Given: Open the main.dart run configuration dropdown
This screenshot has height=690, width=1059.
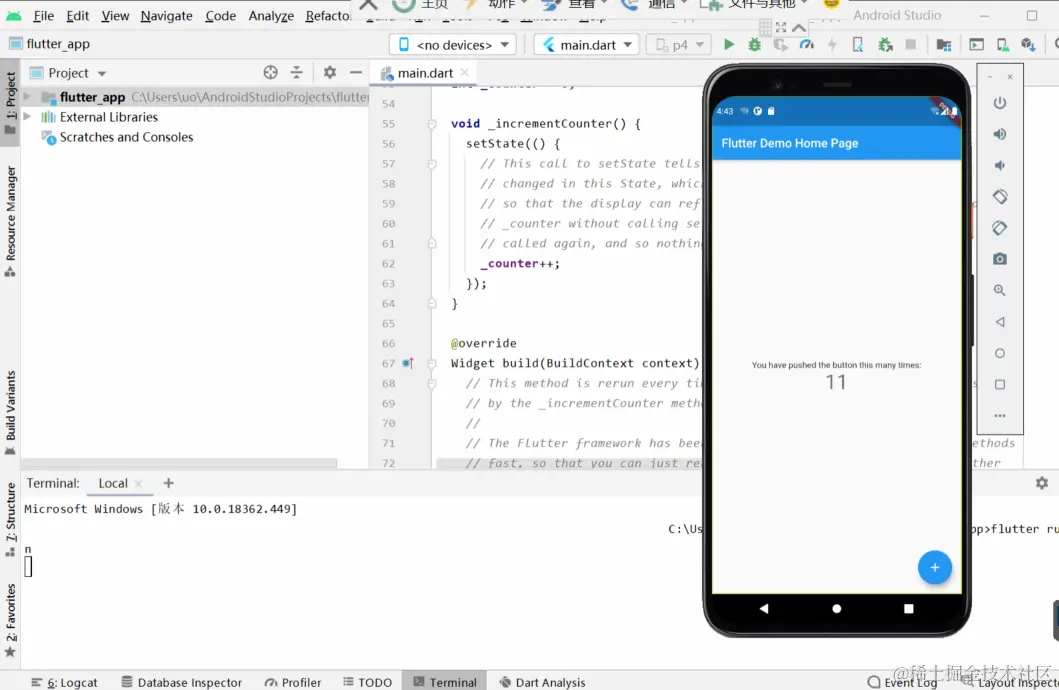Looking at the screenshot, I should click(587, 45).
